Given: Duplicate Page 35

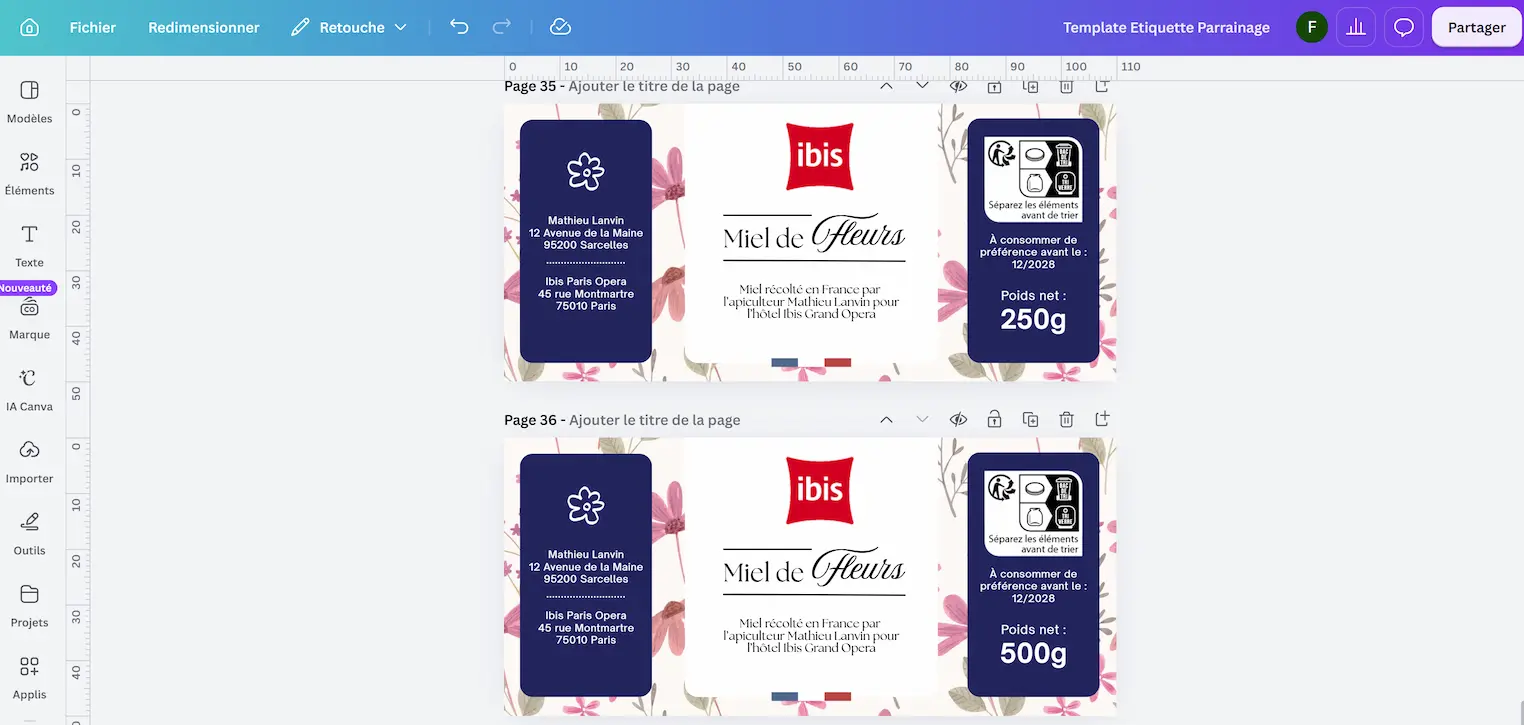Looking at the screenshot, I should [x=1030, y=87].
